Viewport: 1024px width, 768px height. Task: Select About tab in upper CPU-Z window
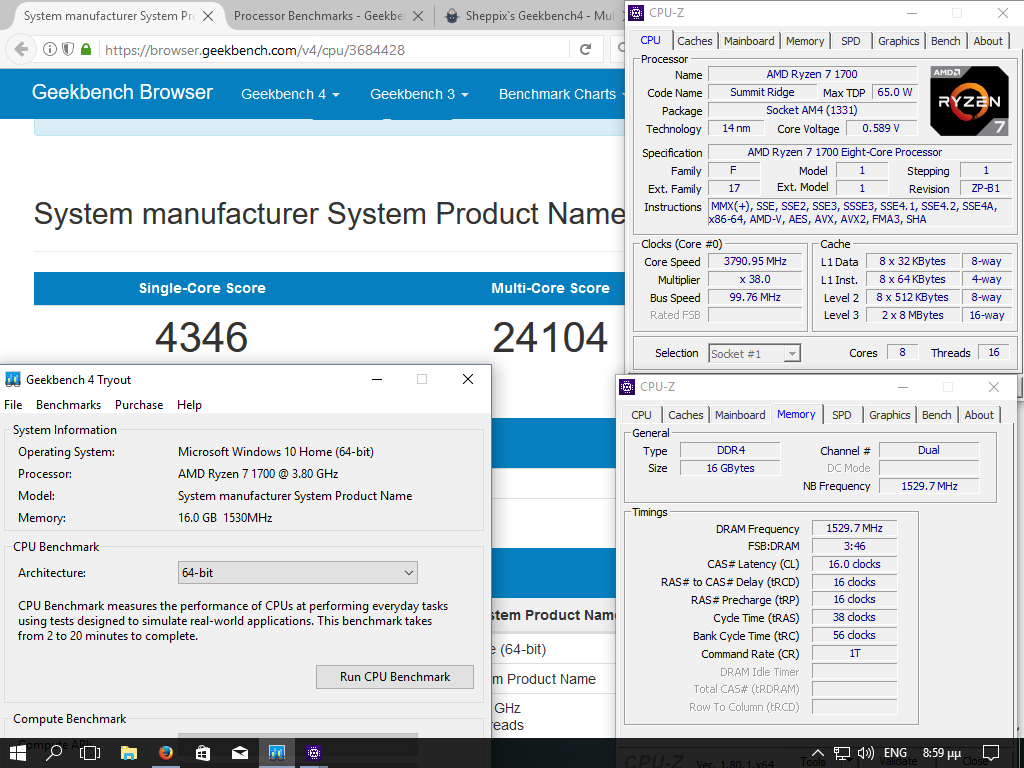(x=988, y=41)
